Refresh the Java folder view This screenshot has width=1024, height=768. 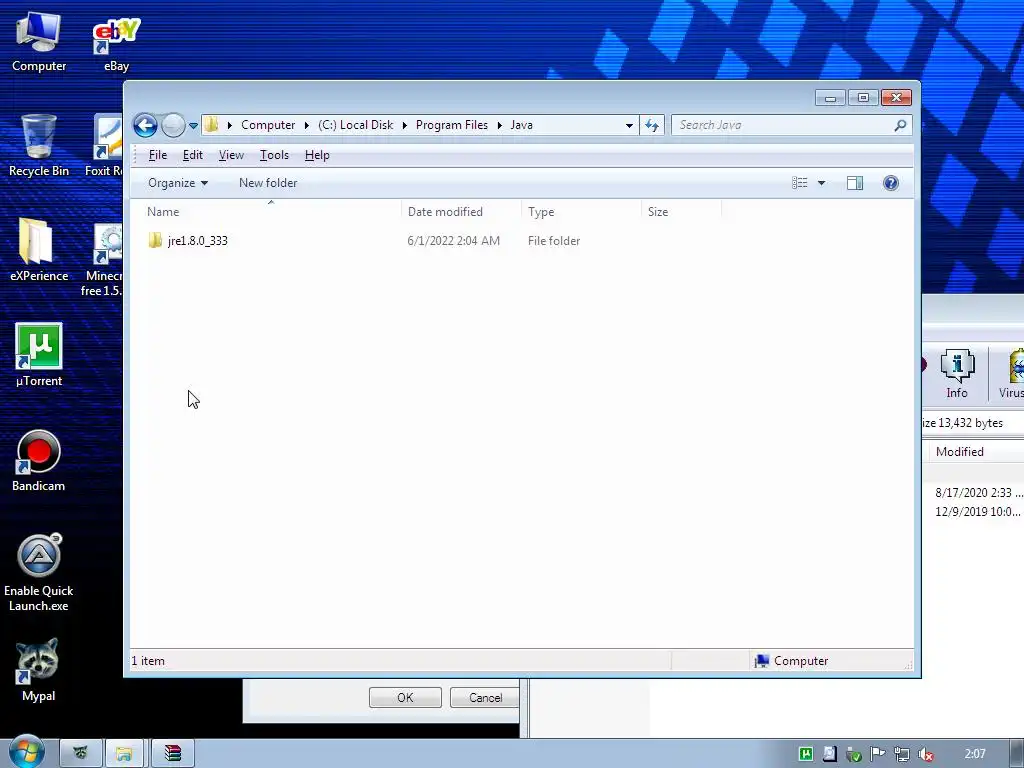tap(652, 125)
